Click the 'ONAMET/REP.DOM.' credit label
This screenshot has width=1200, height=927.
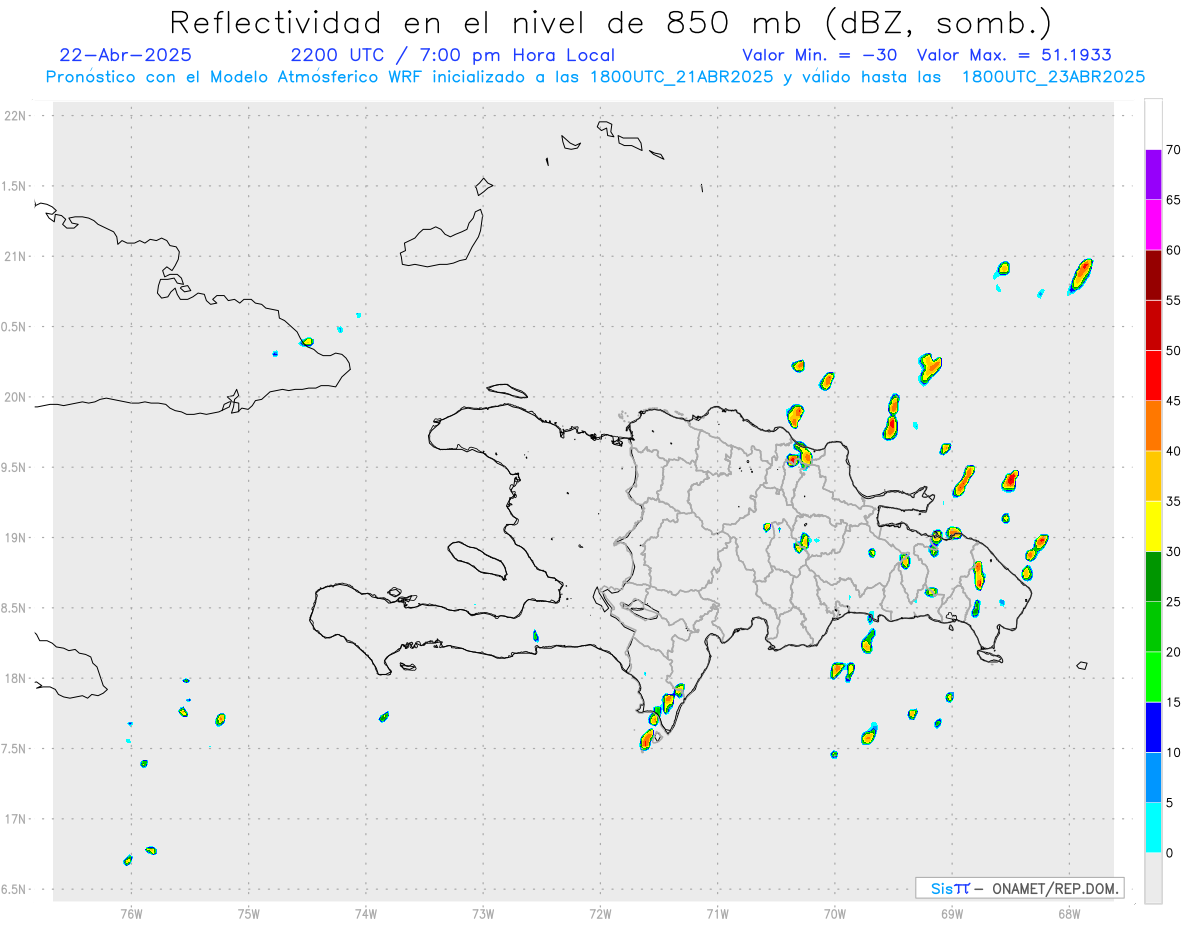point(1054,888)
